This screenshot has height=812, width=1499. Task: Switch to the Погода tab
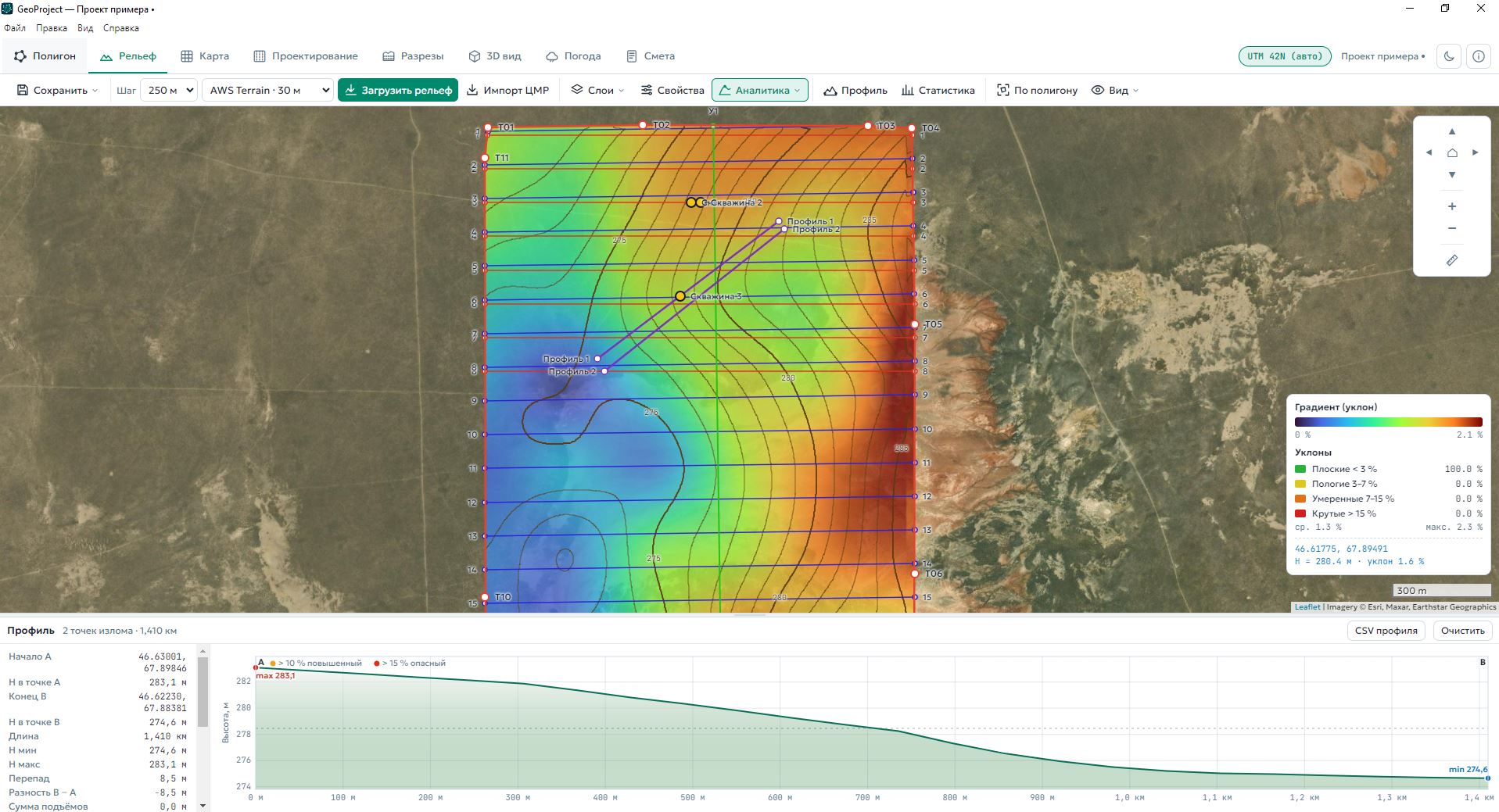click(x=573, y=56)
